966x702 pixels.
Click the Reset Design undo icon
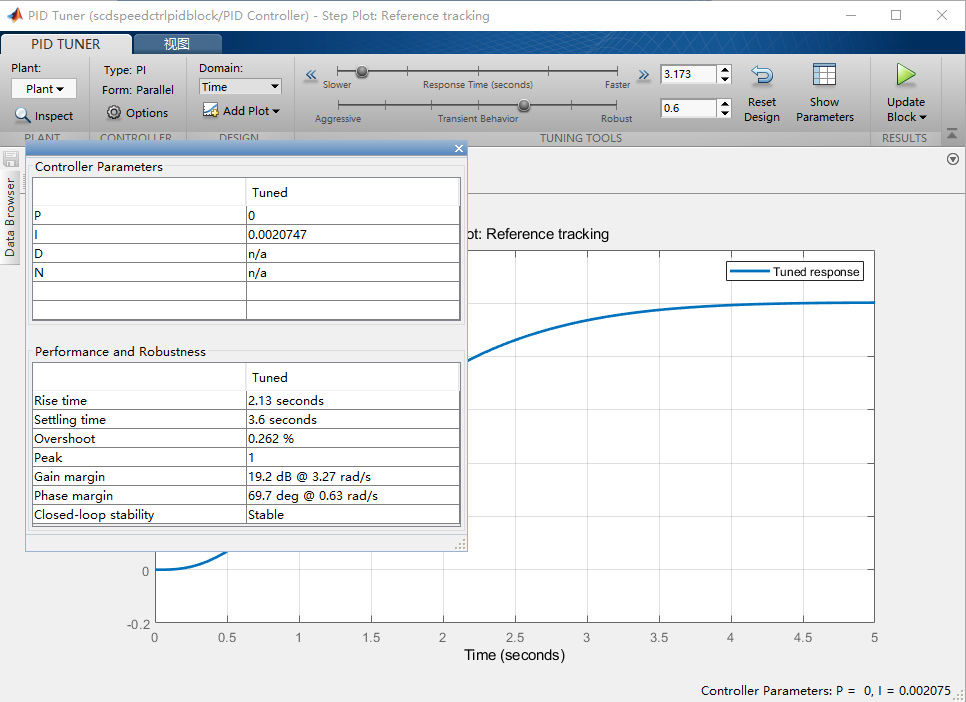tap(761, 74)
